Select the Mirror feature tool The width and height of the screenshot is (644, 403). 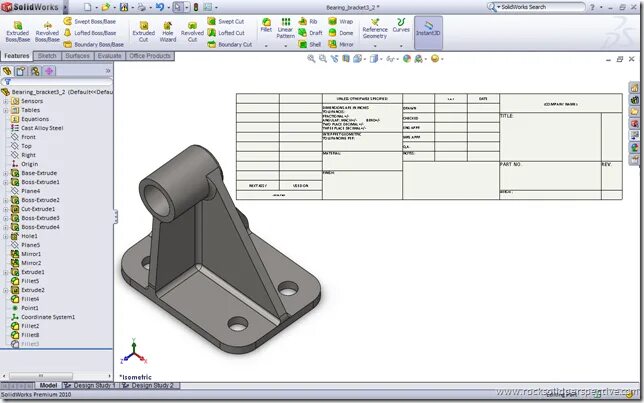tap(341, 44)
